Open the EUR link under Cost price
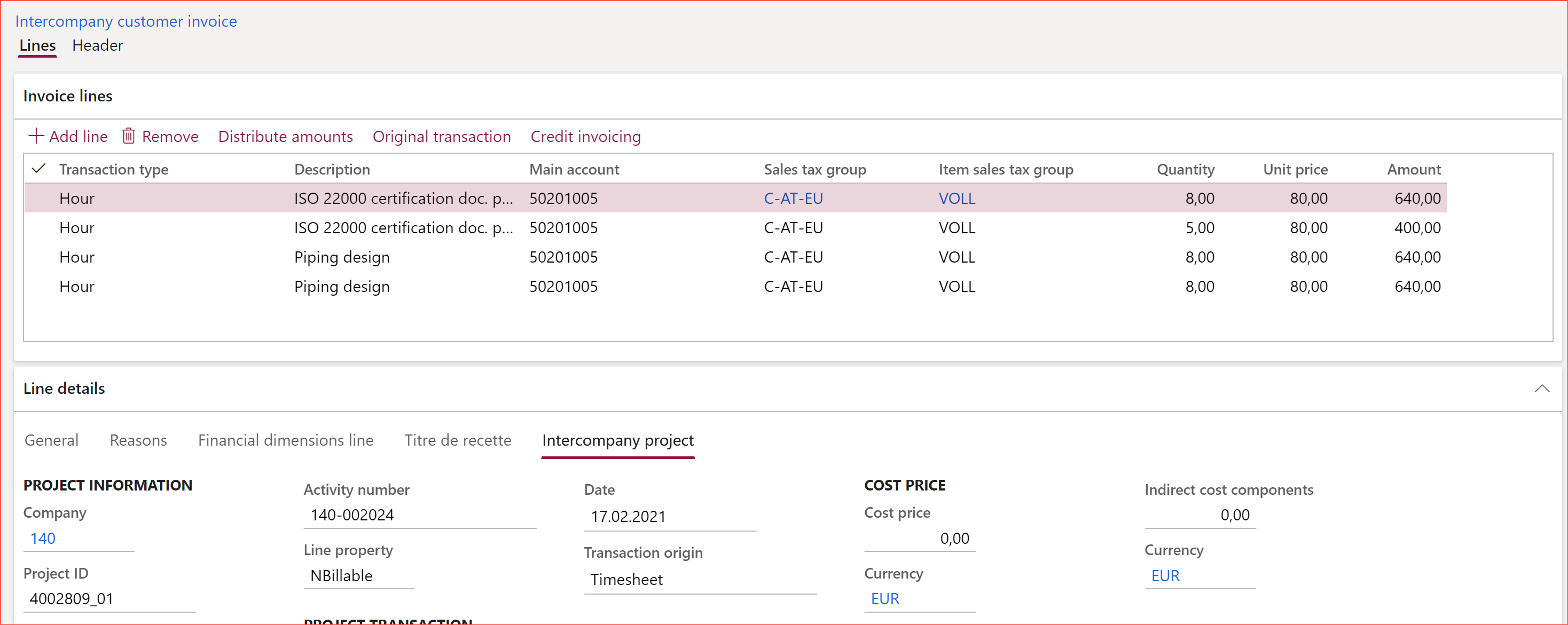The height and width of the screenshot is (625, 1568). pyautogui.click(x=885, y=599)
